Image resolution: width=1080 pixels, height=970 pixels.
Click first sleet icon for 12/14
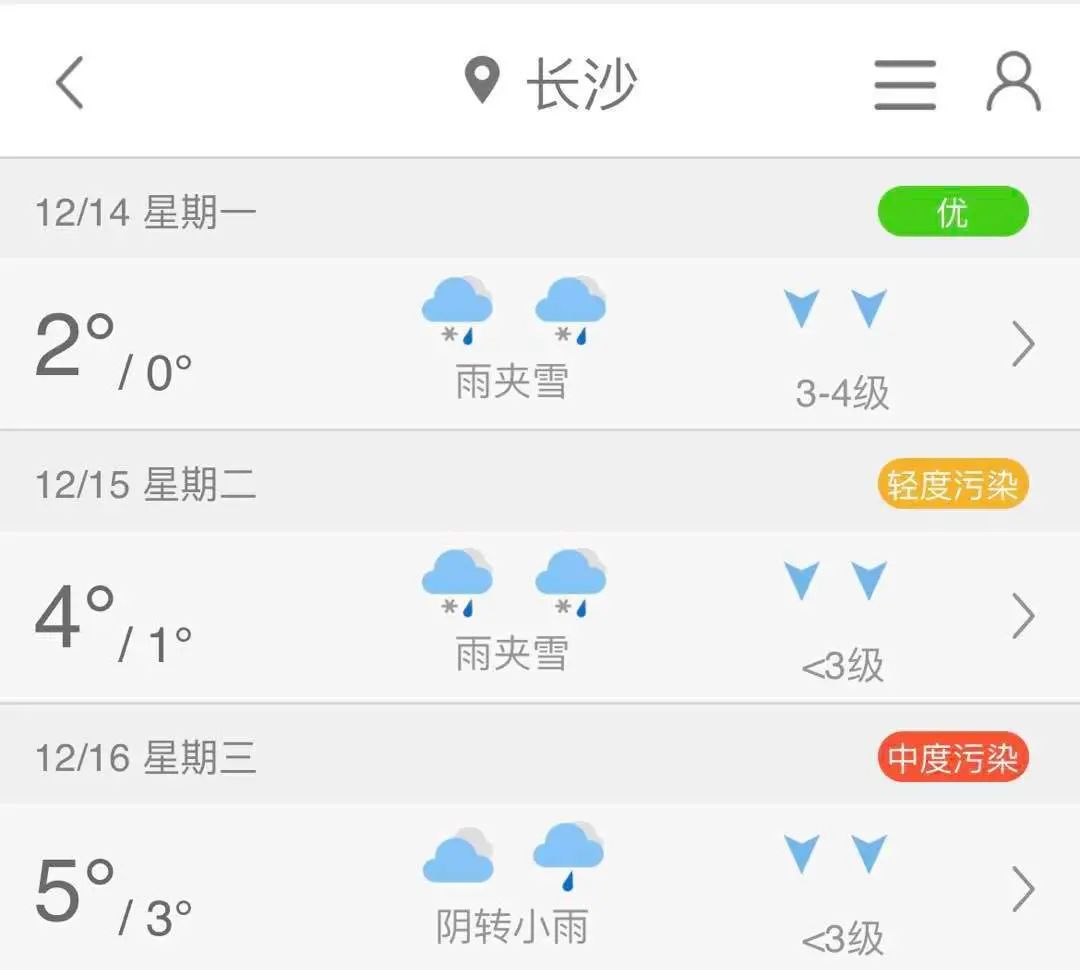(x=457, y=309)
